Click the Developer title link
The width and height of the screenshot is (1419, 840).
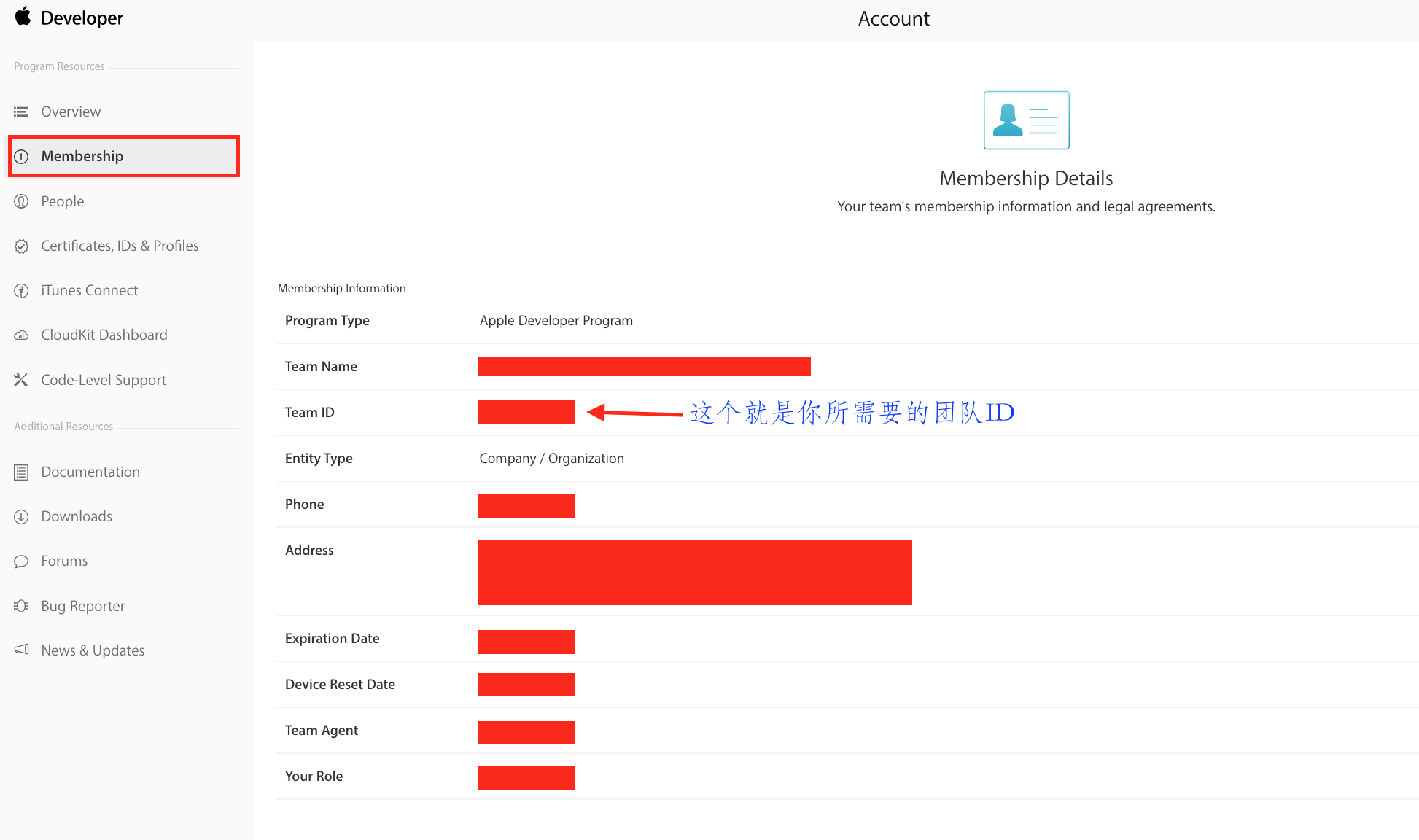click(x=82, y=18)
